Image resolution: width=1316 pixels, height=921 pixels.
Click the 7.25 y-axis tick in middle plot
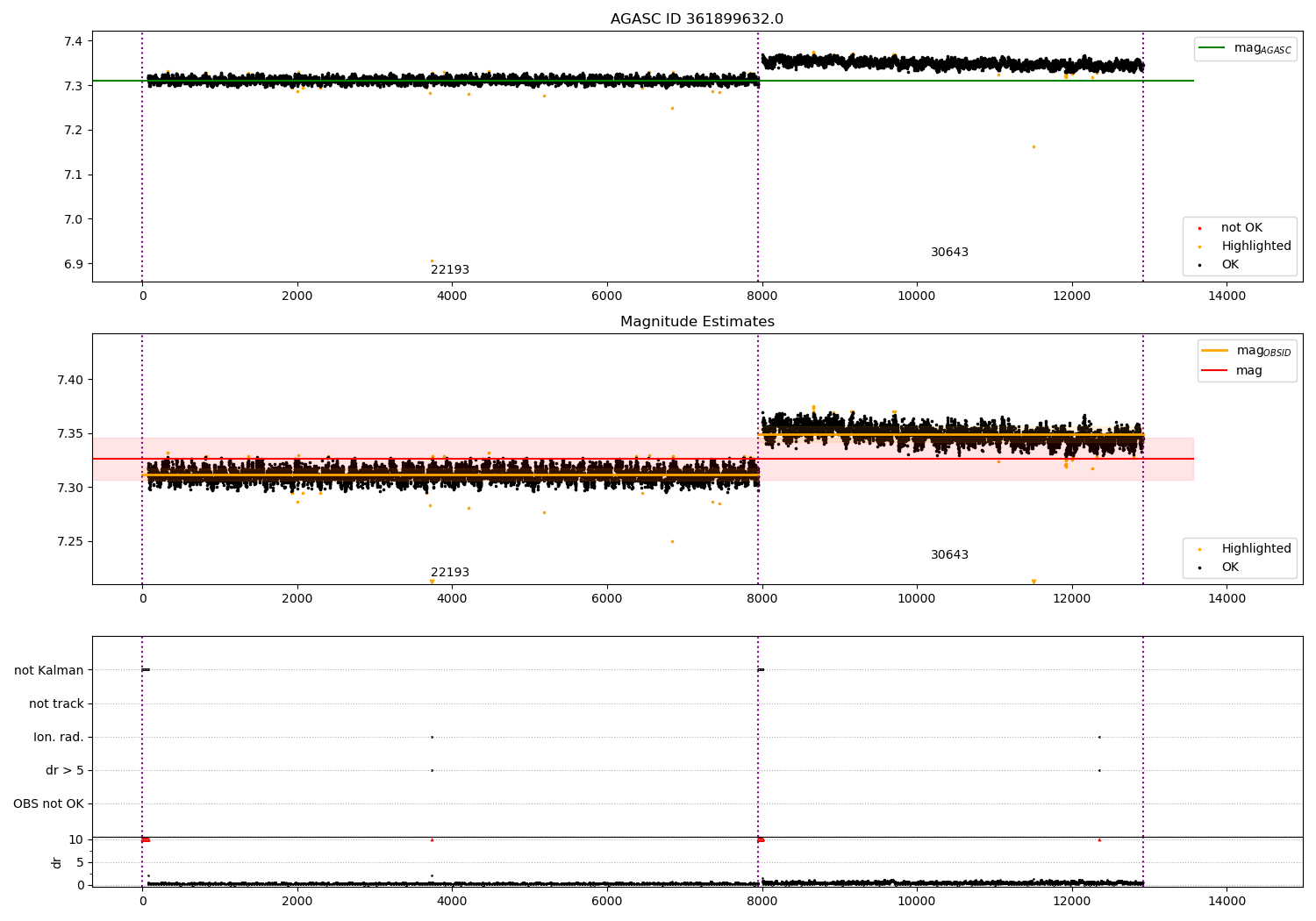69,542
